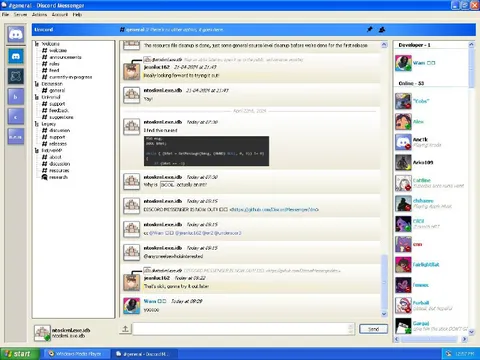Open the #about channel
The width and height of the screenshot is (480, 360).
(52, 157)
